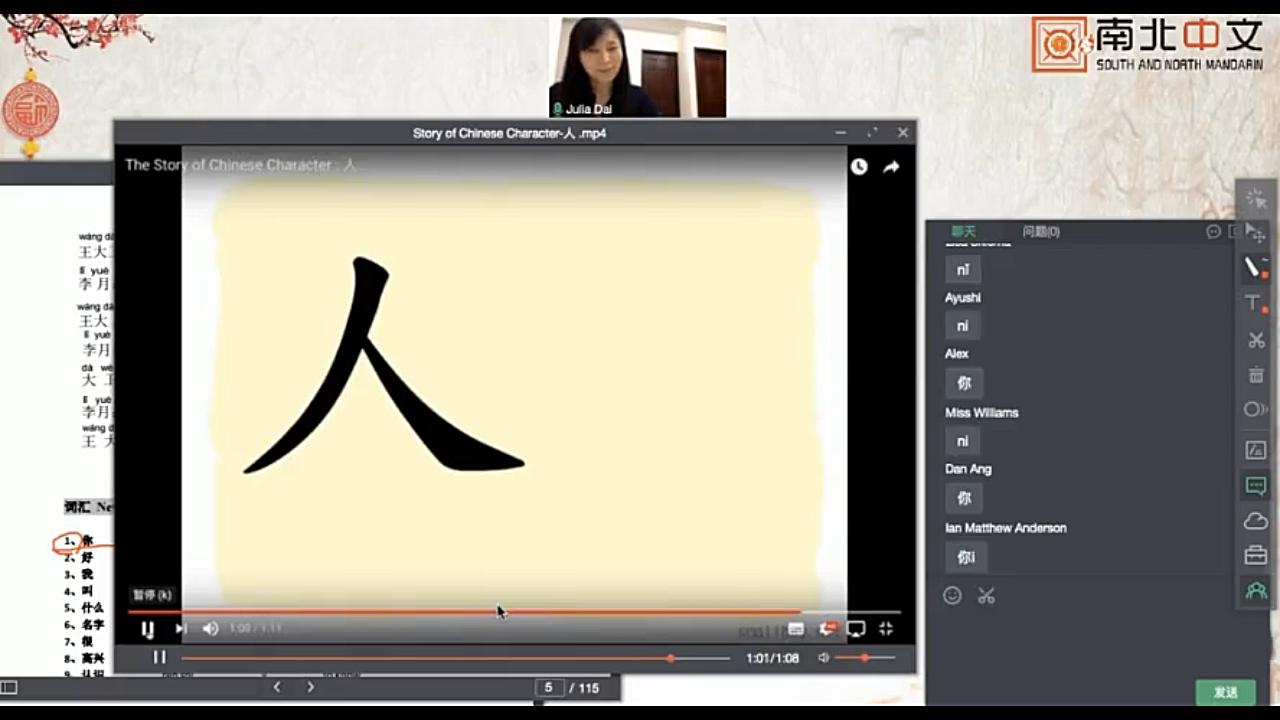The width and height of the screenshot is (1280, 720).
Task: Click Miss Williams chat name
Action: click(982, 412)
